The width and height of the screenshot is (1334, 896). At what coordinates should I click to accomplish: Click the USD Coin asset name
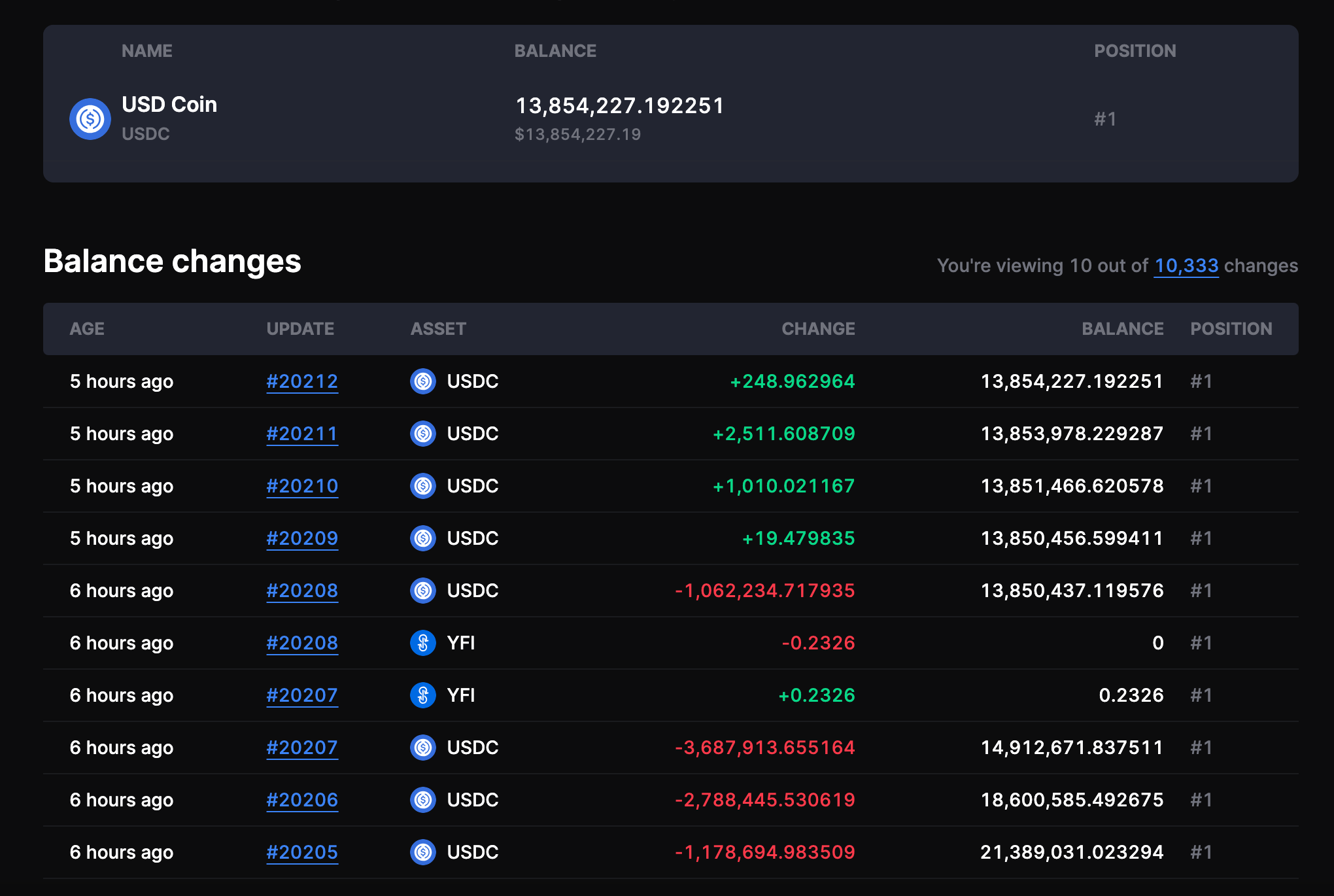[169, 105]
